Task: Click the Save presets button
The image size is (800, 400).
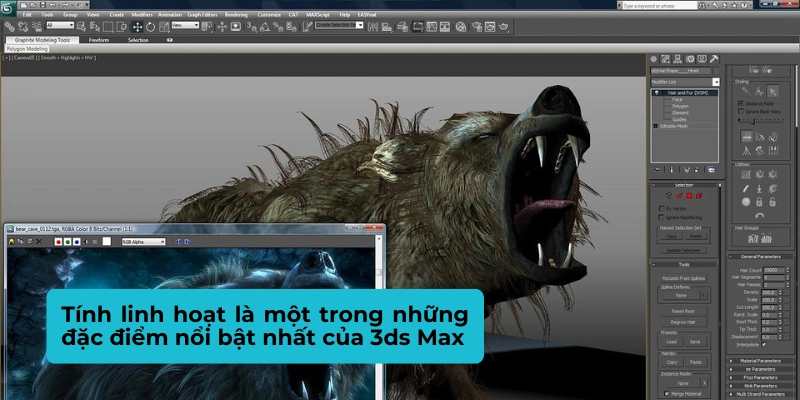Action: (695, 342)
